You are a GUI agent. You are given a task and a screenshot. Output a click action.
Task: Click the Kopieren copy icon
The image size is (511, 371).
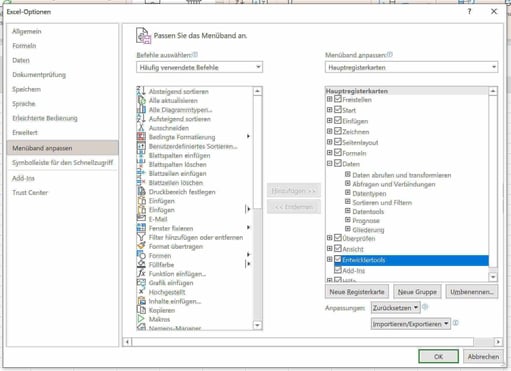pyautogui.click(x=141, y=310)
